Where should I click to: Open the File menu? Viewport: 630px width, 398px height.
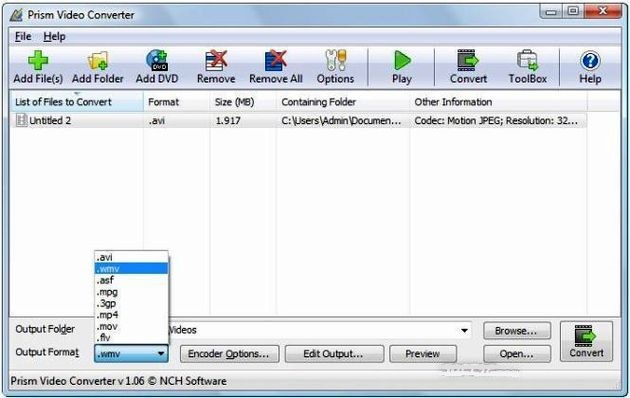(x=23, y=37)
